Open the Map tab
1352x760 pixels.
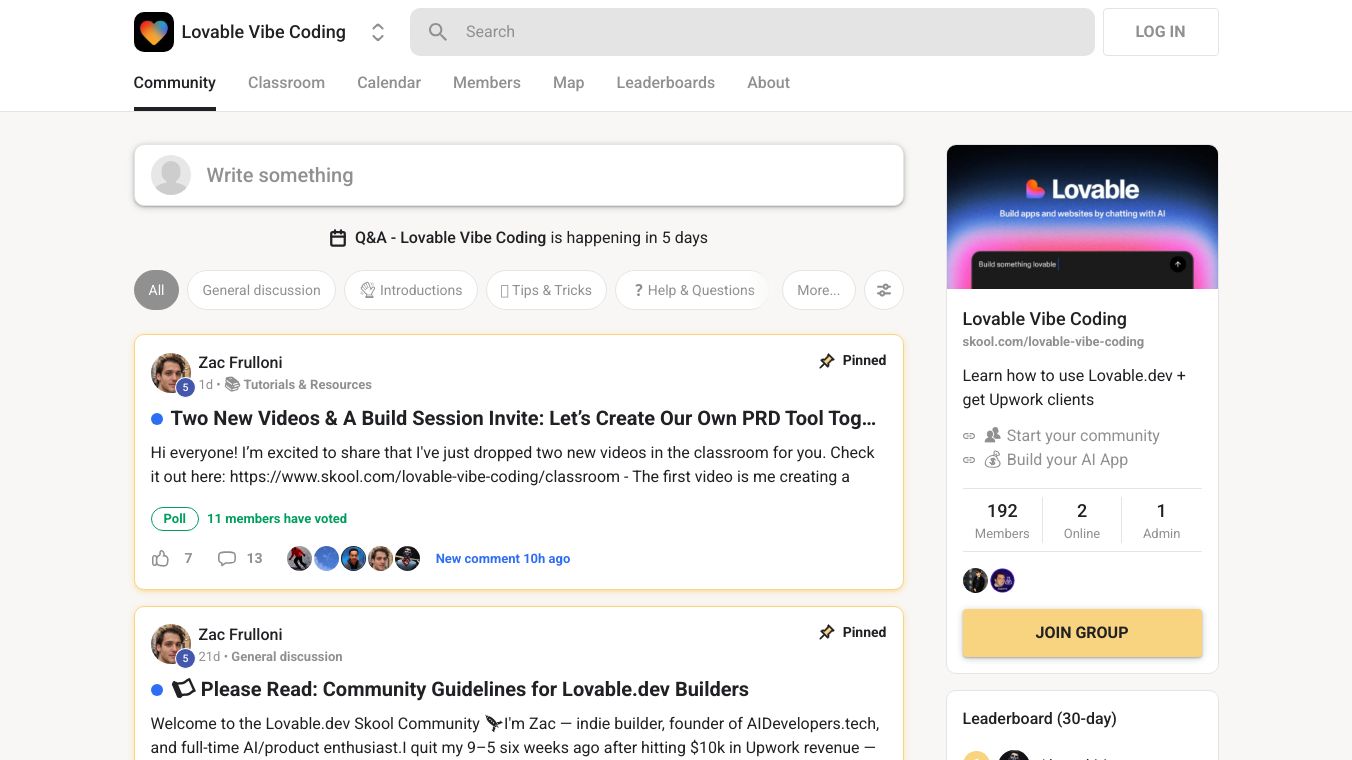coord(568,83)
